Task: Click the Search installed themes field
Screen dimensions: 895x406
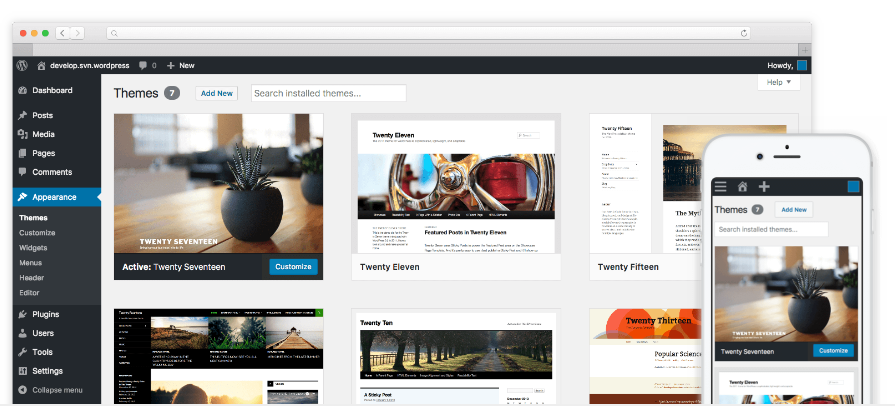Action: click(329, 93)
